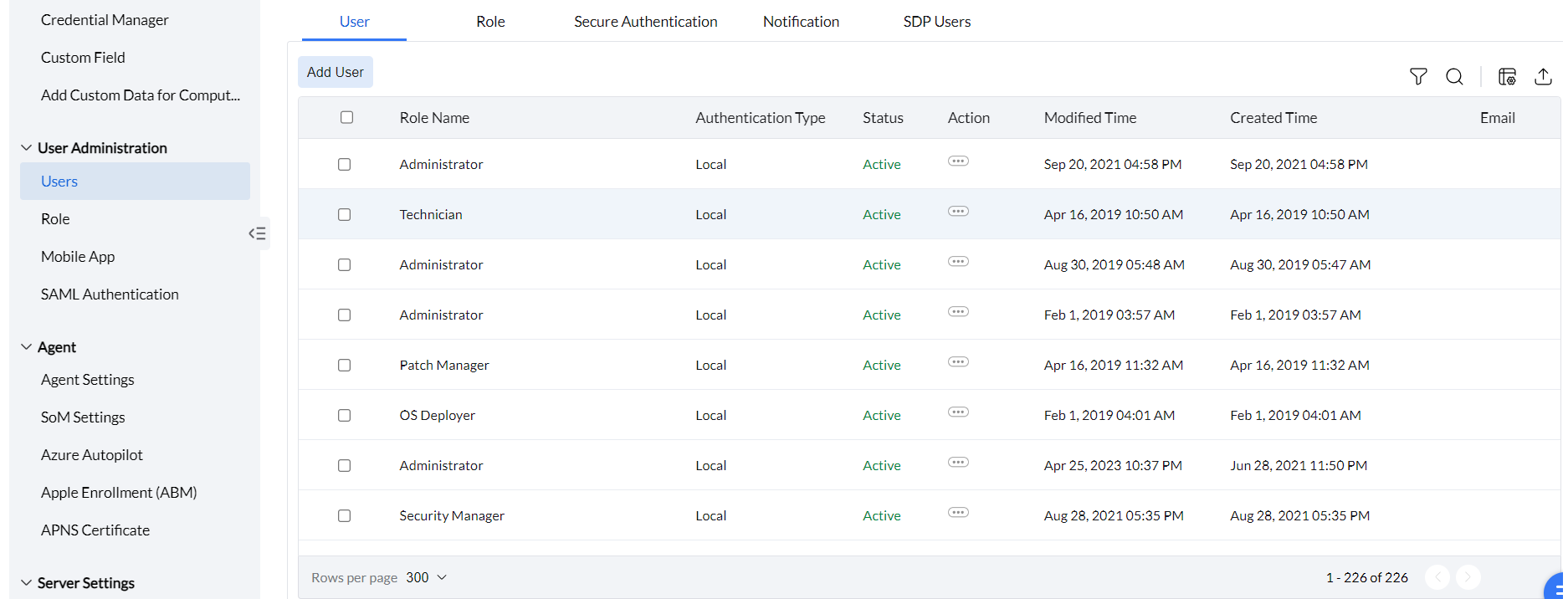Viewport: 1568px width, 599px height.
Task: Sort by the Modified Time column header
Action: point(1089,118)
